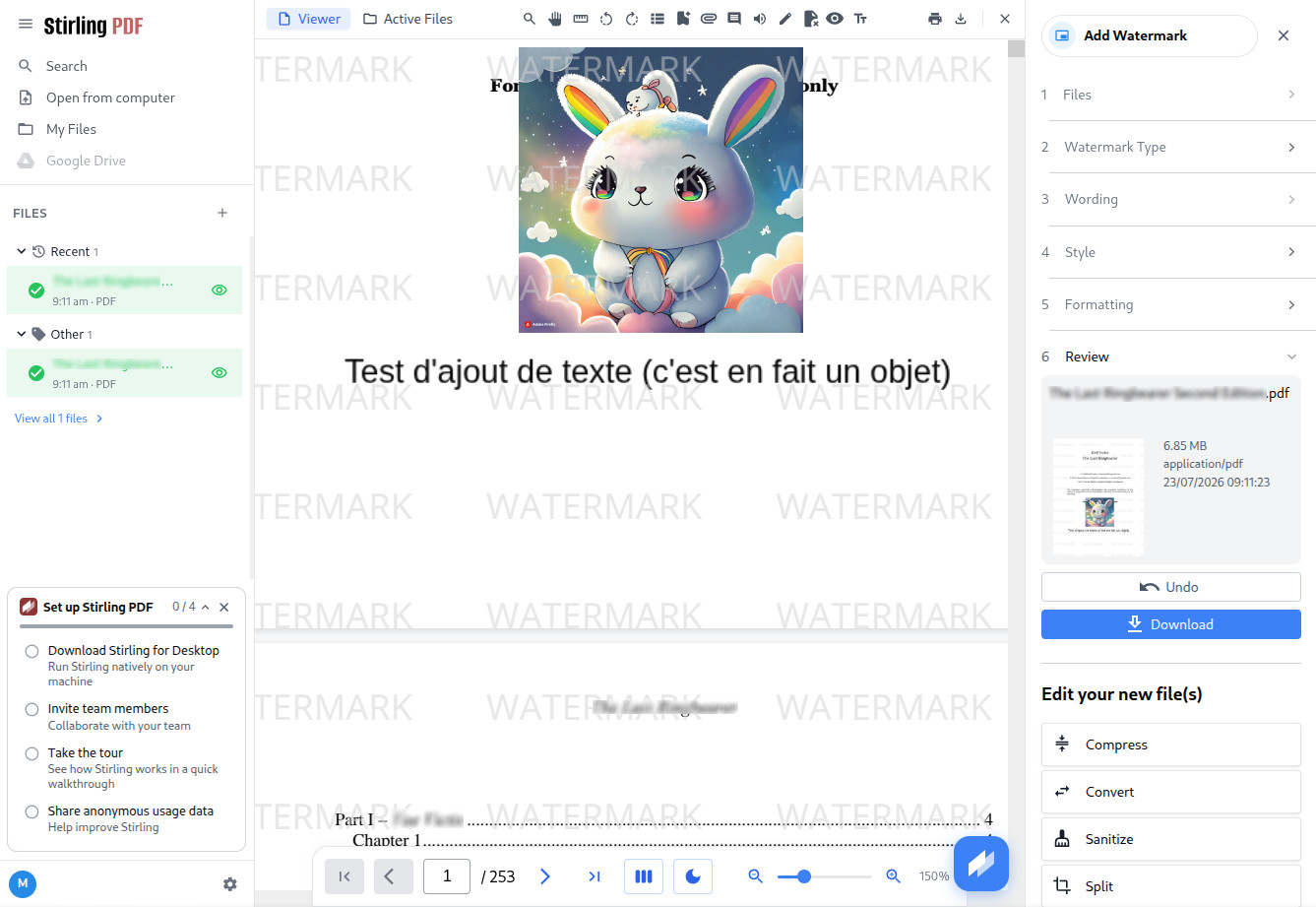Close the Add Watermark panel
Image resolution: width=1316 pixels, height=907 pixels.
point(1284,35)
